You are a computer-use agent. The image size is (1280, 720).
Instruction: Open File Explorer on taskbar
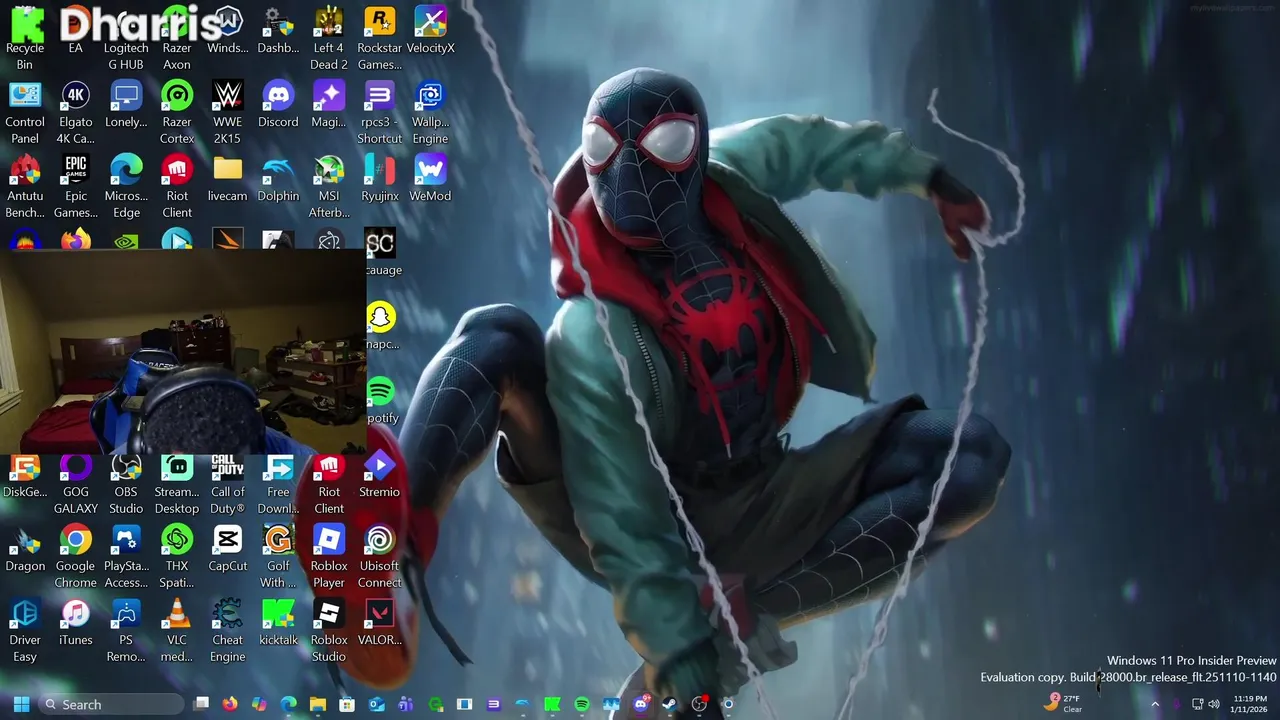pos(318,704)
